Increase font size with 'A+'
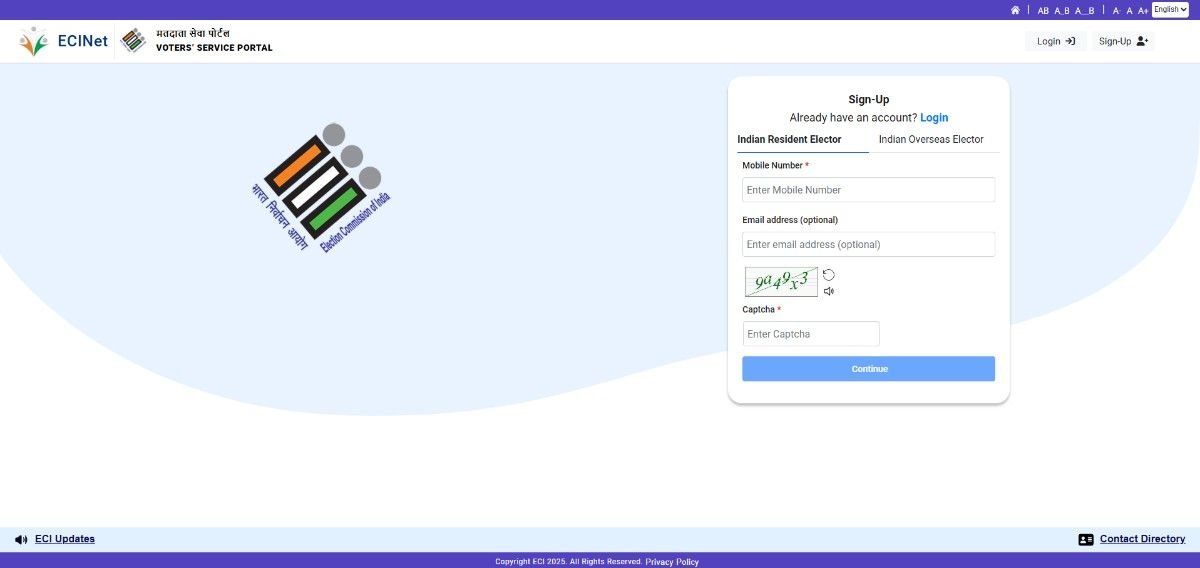The width and height of the screenshot is (1200, 568). click(1143, 10)
